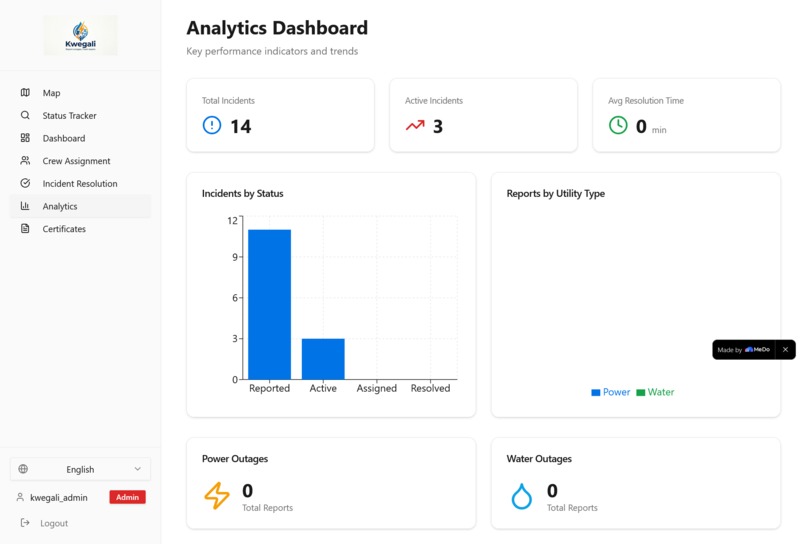Click the Total Incidents value 14
This screenshot has width=806, height=544.
click(241, 126)
